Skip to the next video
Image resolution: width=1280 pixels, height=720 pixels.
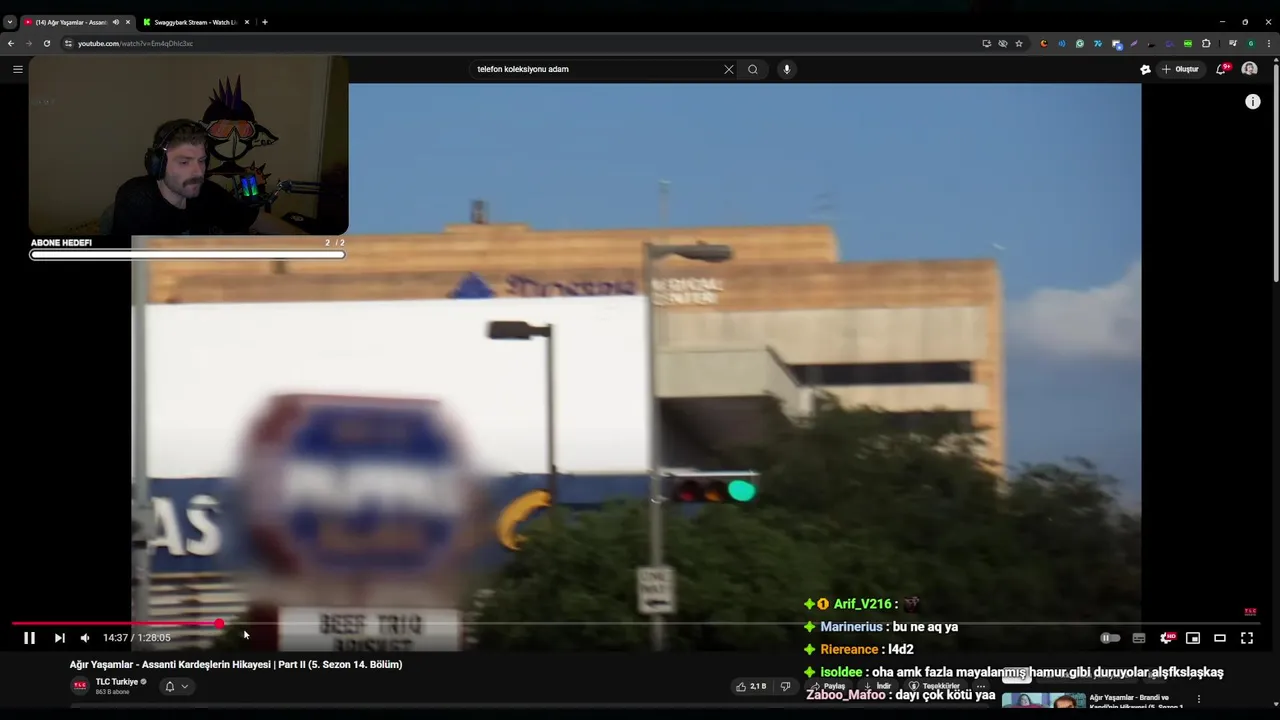tap(59, 638)
